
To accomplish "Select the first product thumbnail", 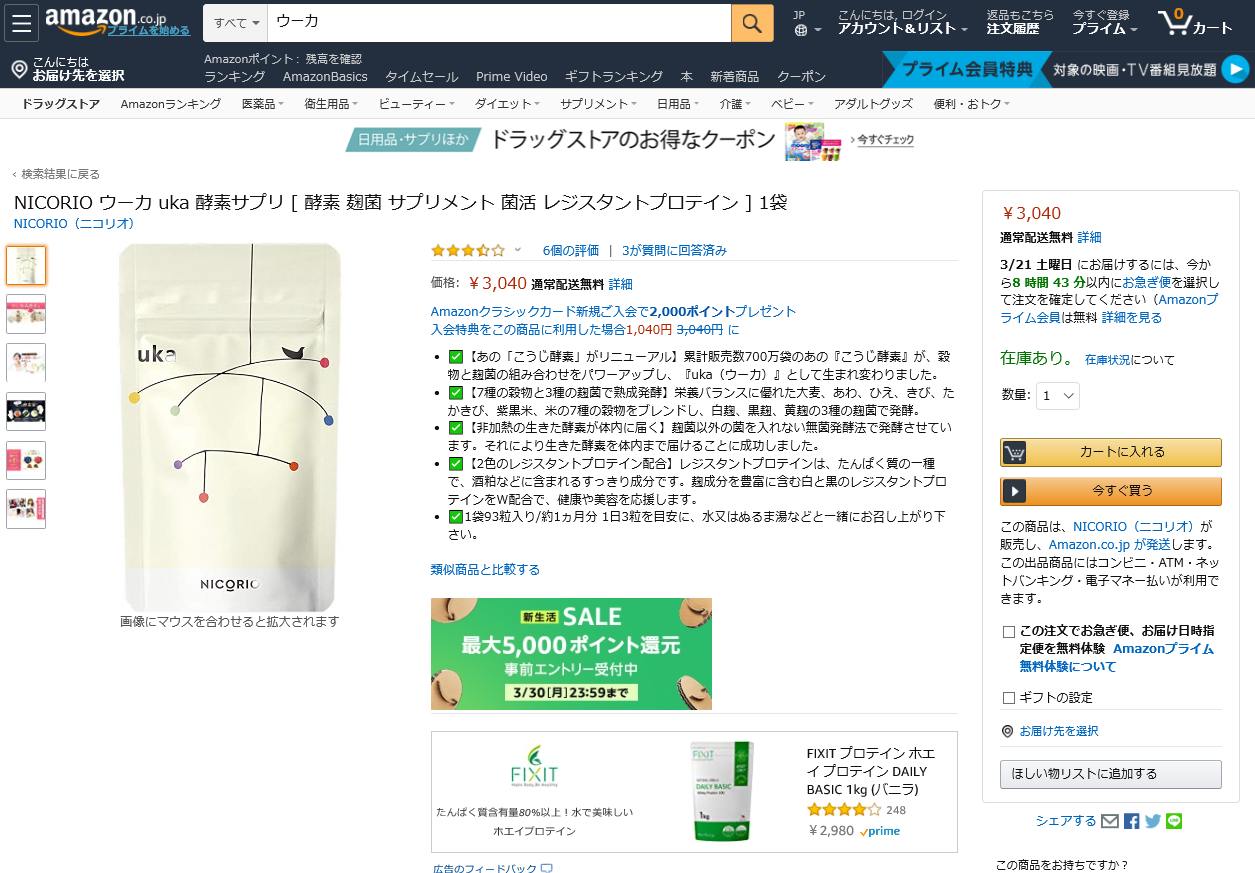I will (26, 265).
